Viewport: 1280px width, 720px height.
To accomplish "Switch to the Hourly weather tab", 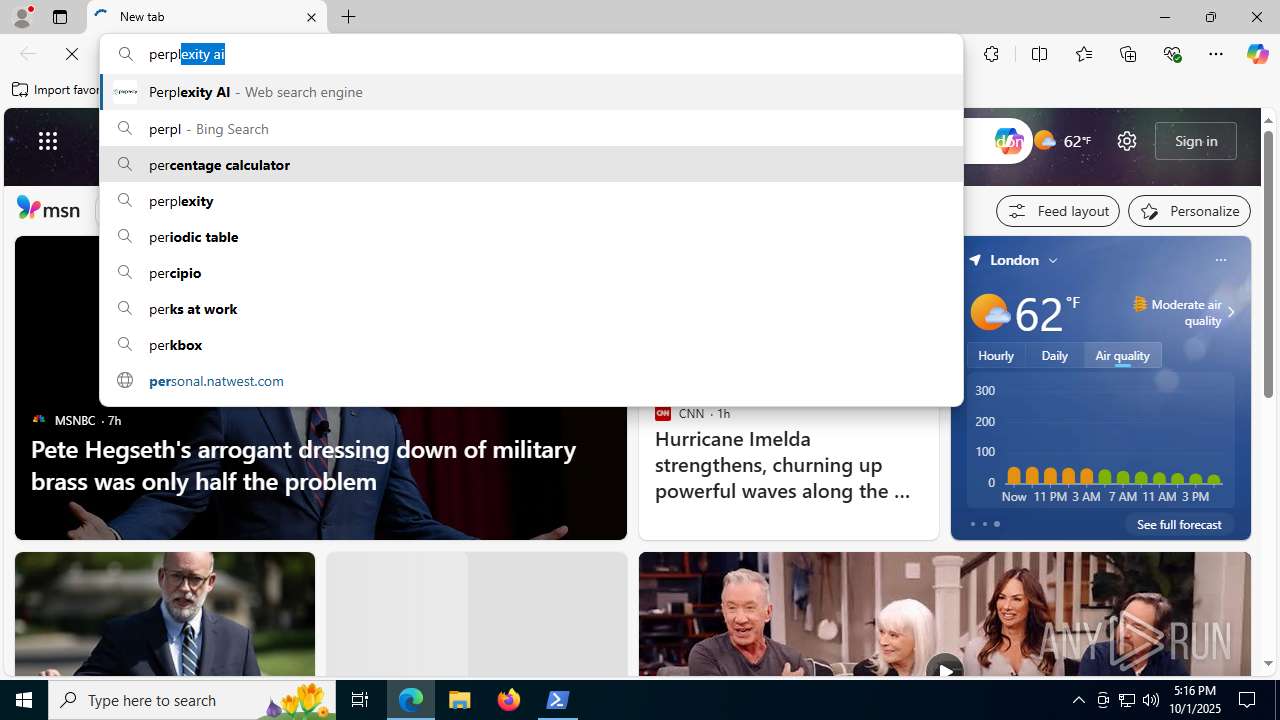I will pos(996,355).
